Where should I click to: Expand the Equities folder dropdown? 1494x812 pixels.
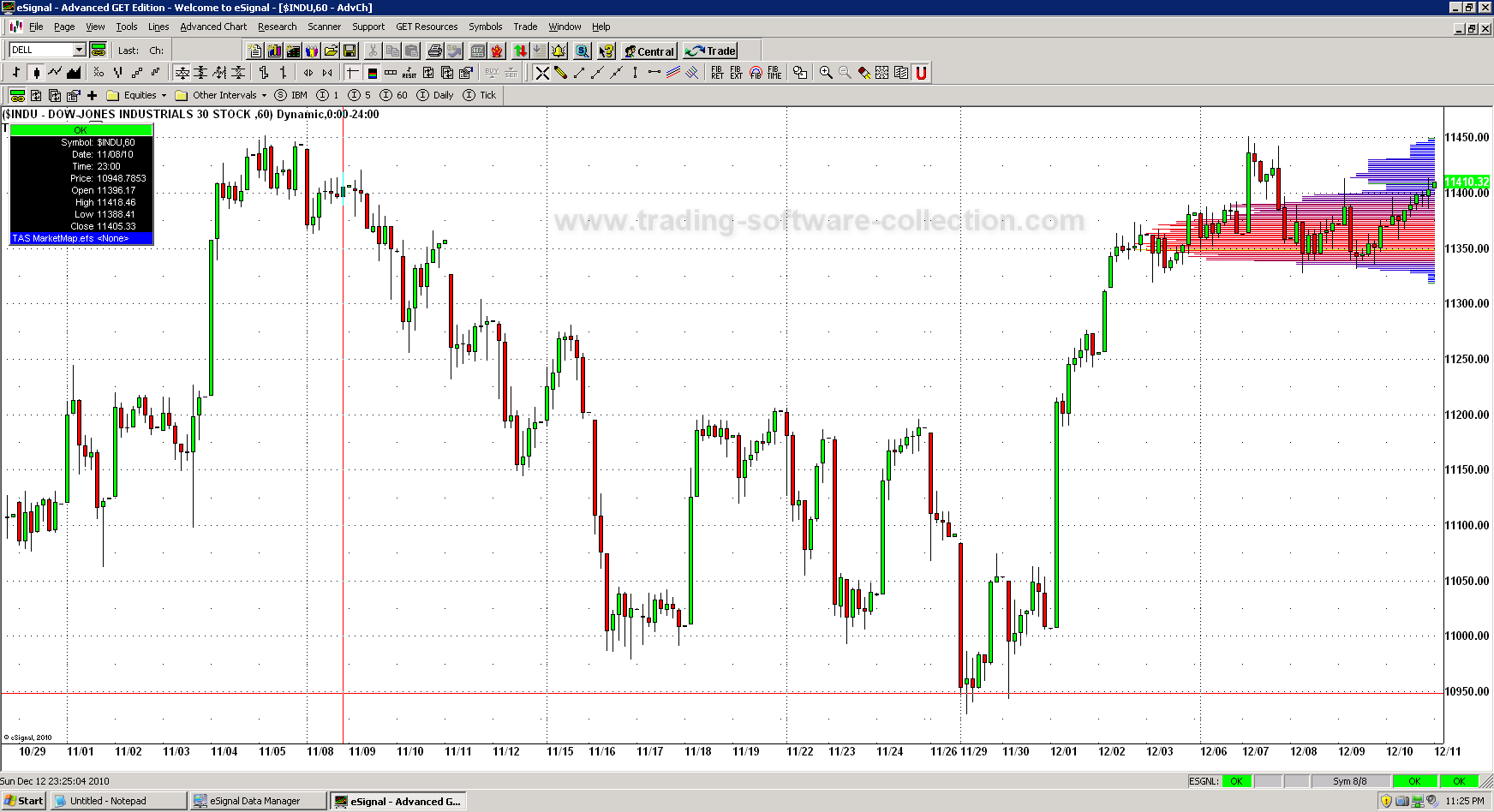click(164, 95)
